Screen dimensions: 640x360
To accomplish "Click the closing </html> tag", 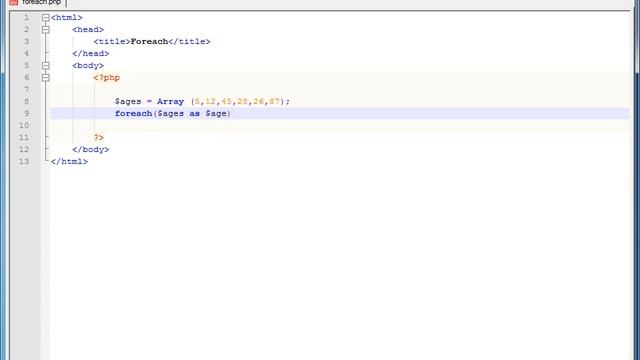I will 69,162.
